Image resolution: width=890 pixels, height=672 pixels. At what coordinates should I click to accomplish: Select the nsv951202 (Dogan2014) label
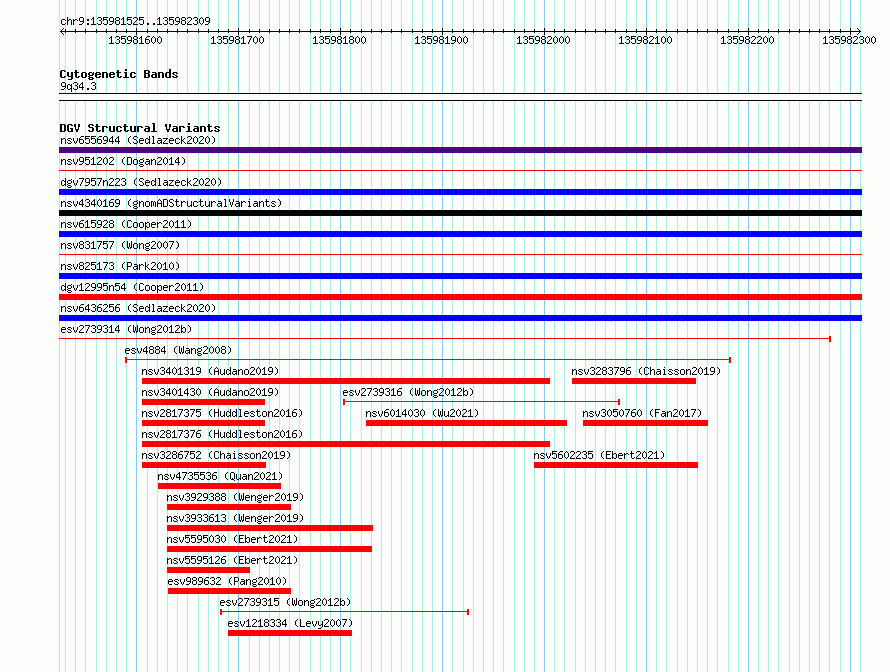pos(123,161)
